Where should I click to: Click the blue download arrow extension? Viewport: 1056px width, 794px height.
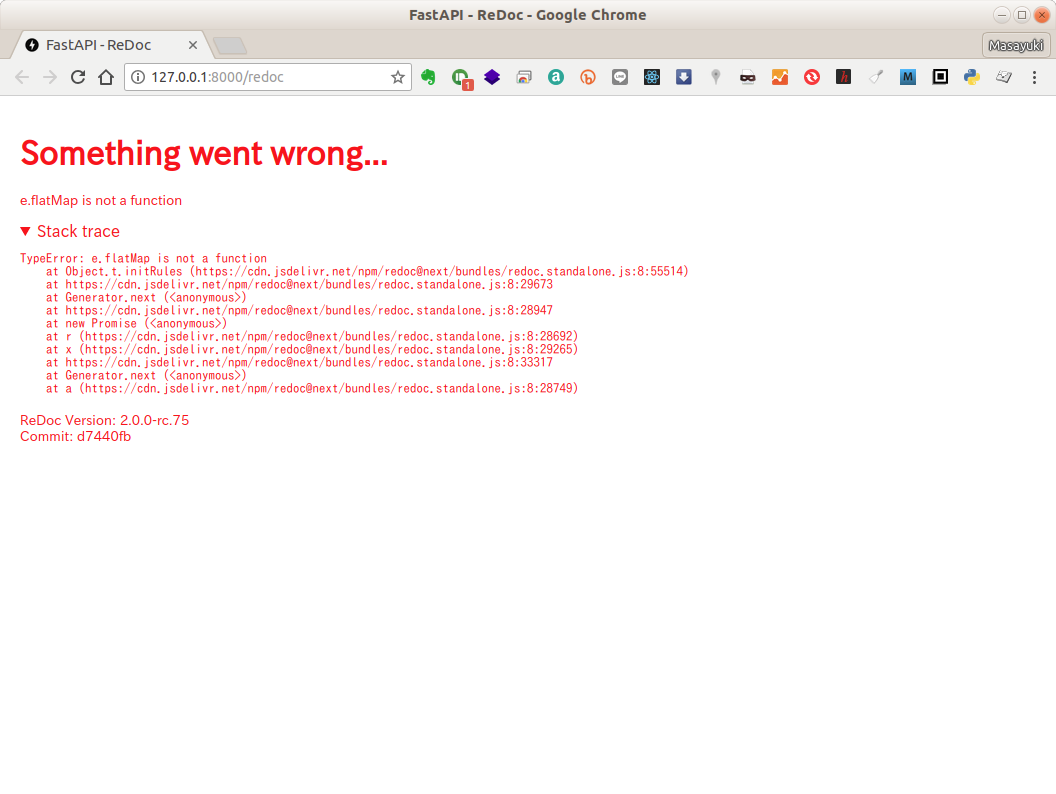coord(684,77)
